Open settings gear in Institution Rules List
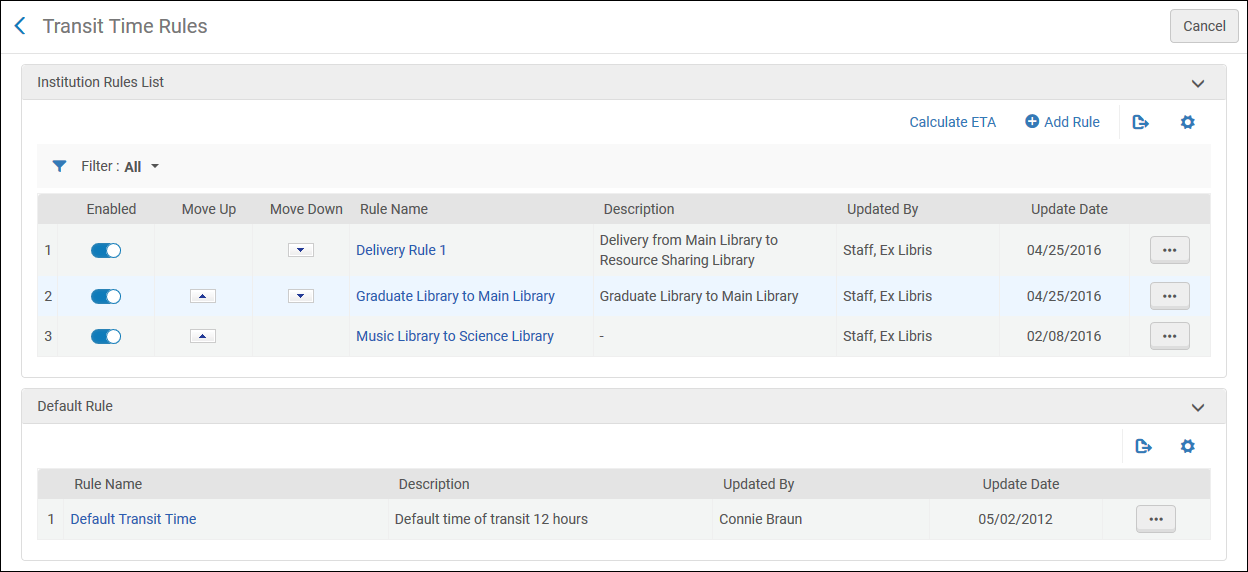1248x572 pixels. pyautogui.click(x=1187, y=122)
